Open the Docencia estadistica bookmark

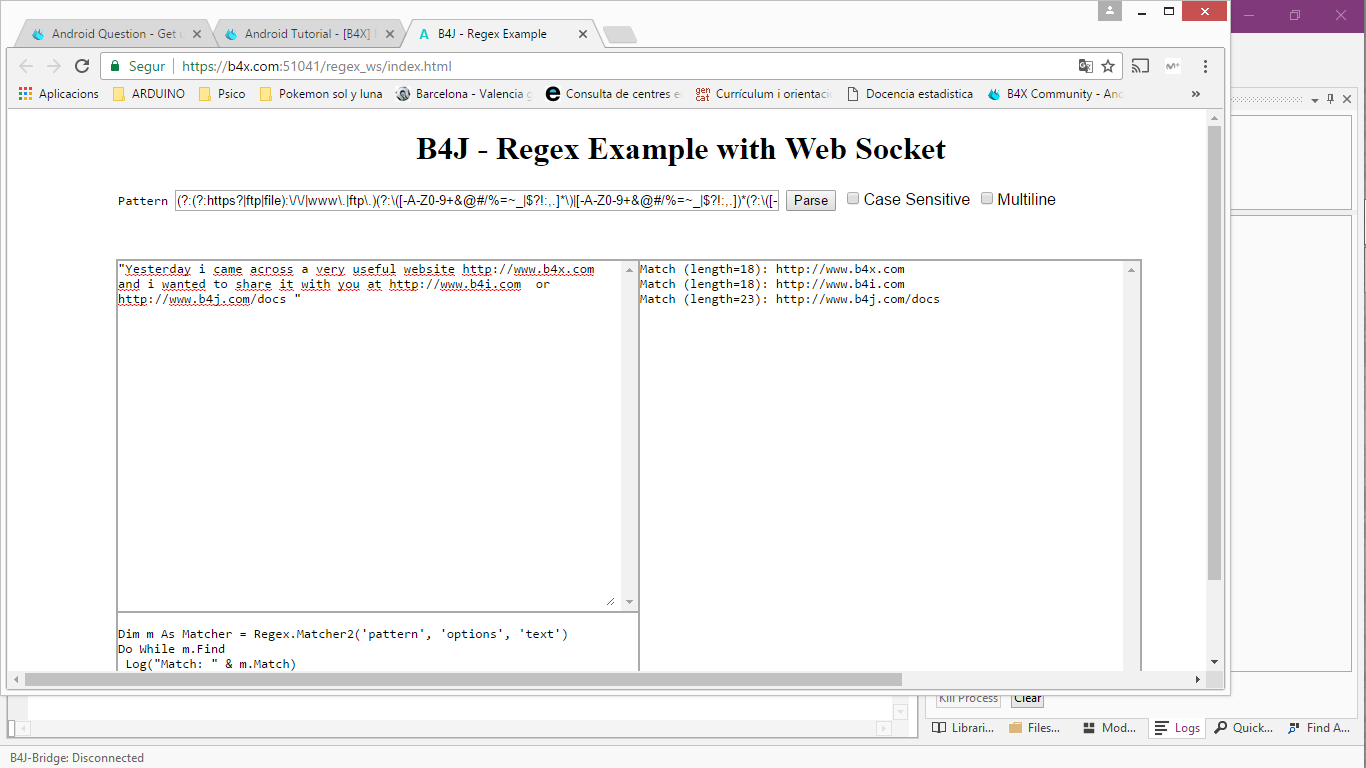pos(910,94)
